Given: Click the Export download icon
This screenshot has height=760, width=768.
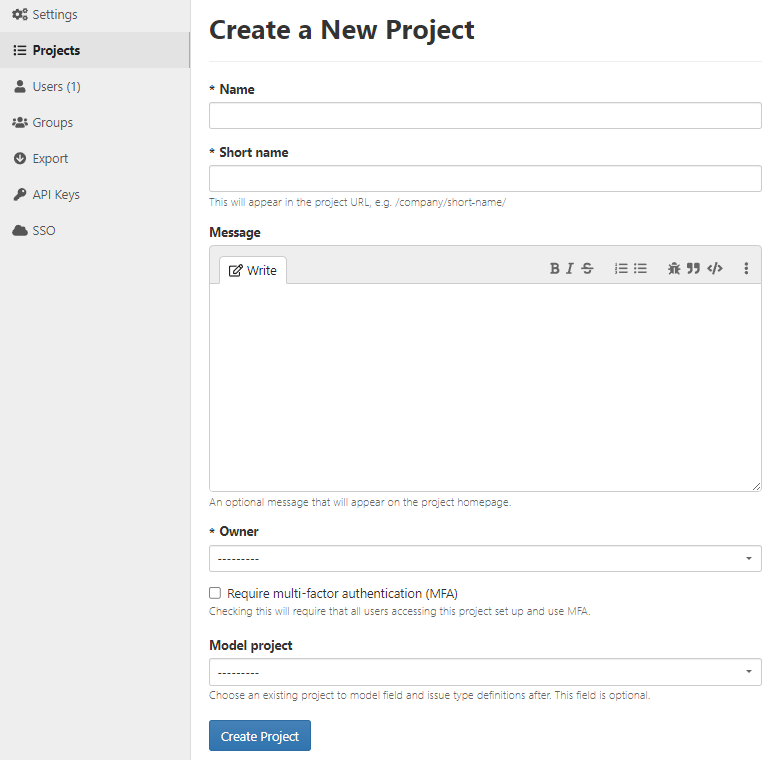Looking at the screenshot, I should (x=20, y=158).
